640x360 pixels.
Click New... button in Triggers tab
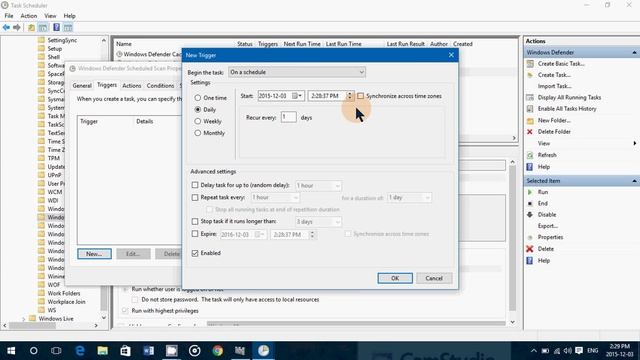point(94,254)
